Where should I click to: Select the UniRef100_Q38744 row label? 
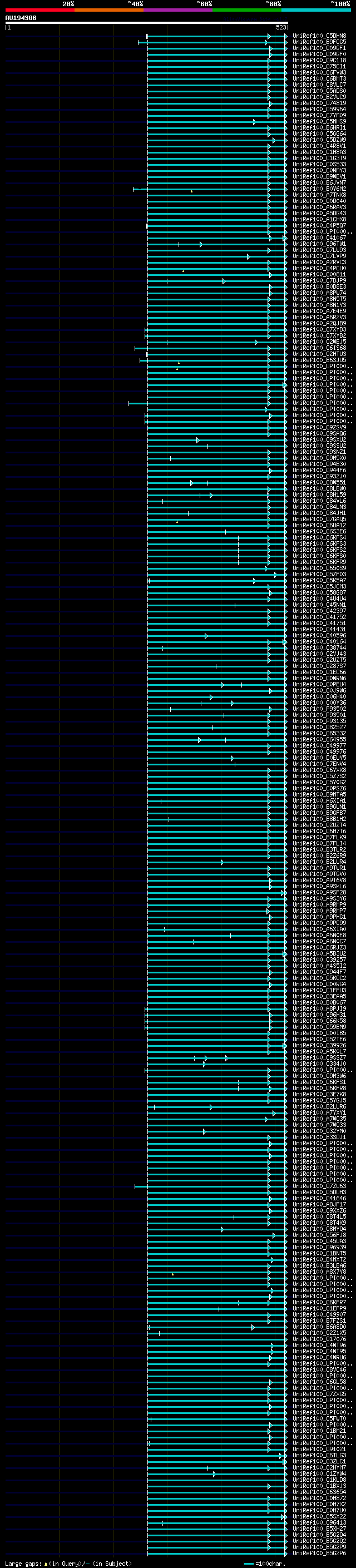pyautogui.click(x=319, y=647)
